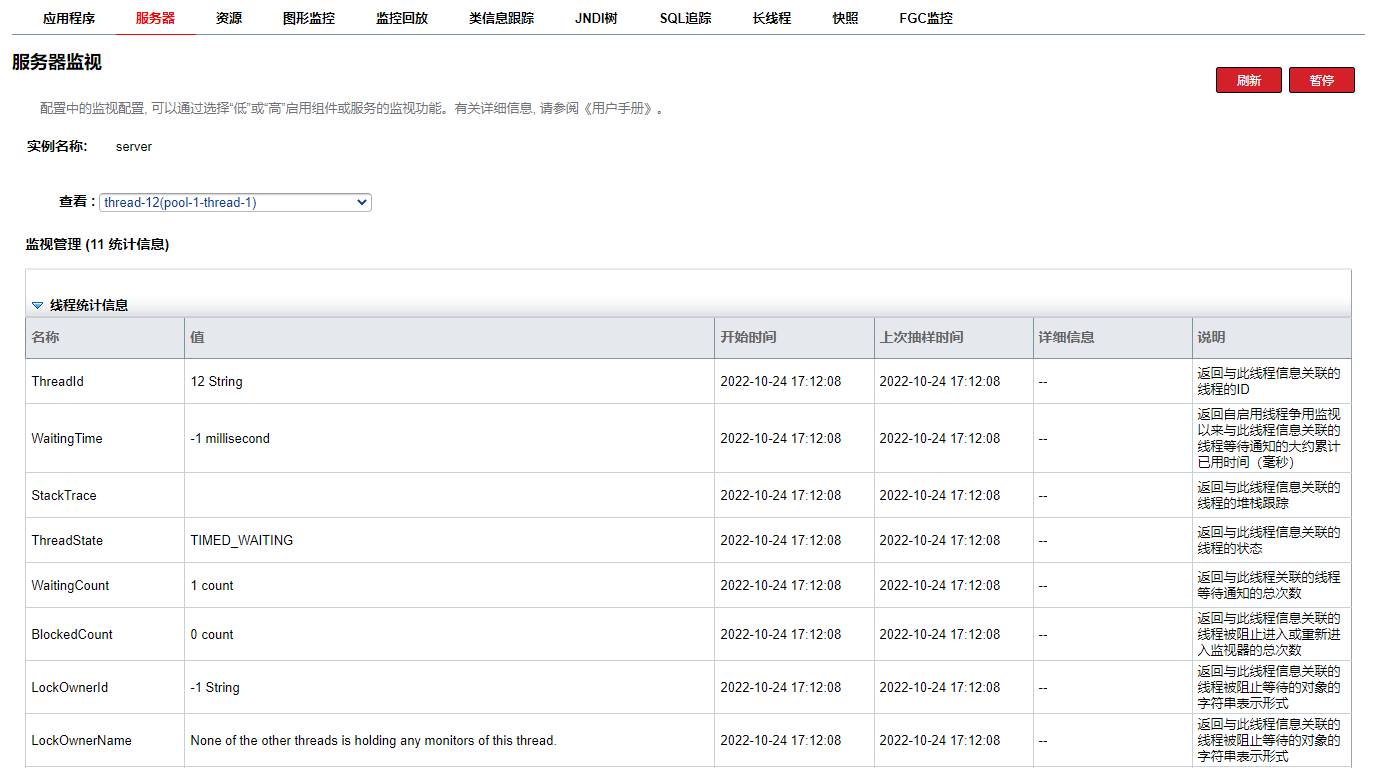Click the 线程统计信息 section title
1375x768 pixels.
[x=89, y=306]
